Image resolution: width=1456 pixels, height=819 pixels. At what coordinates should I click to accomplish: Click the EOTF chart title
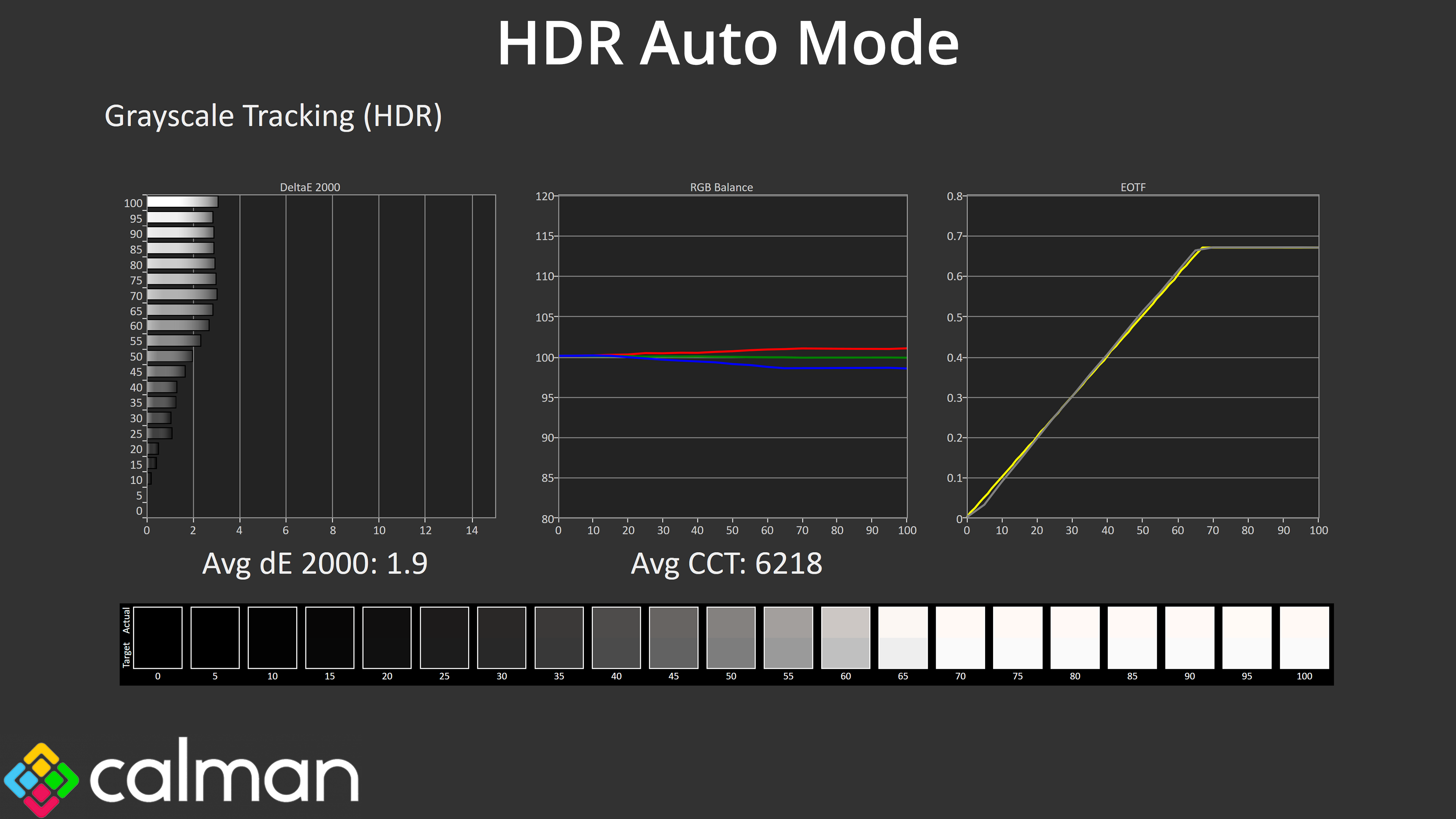pos(1133,187)
